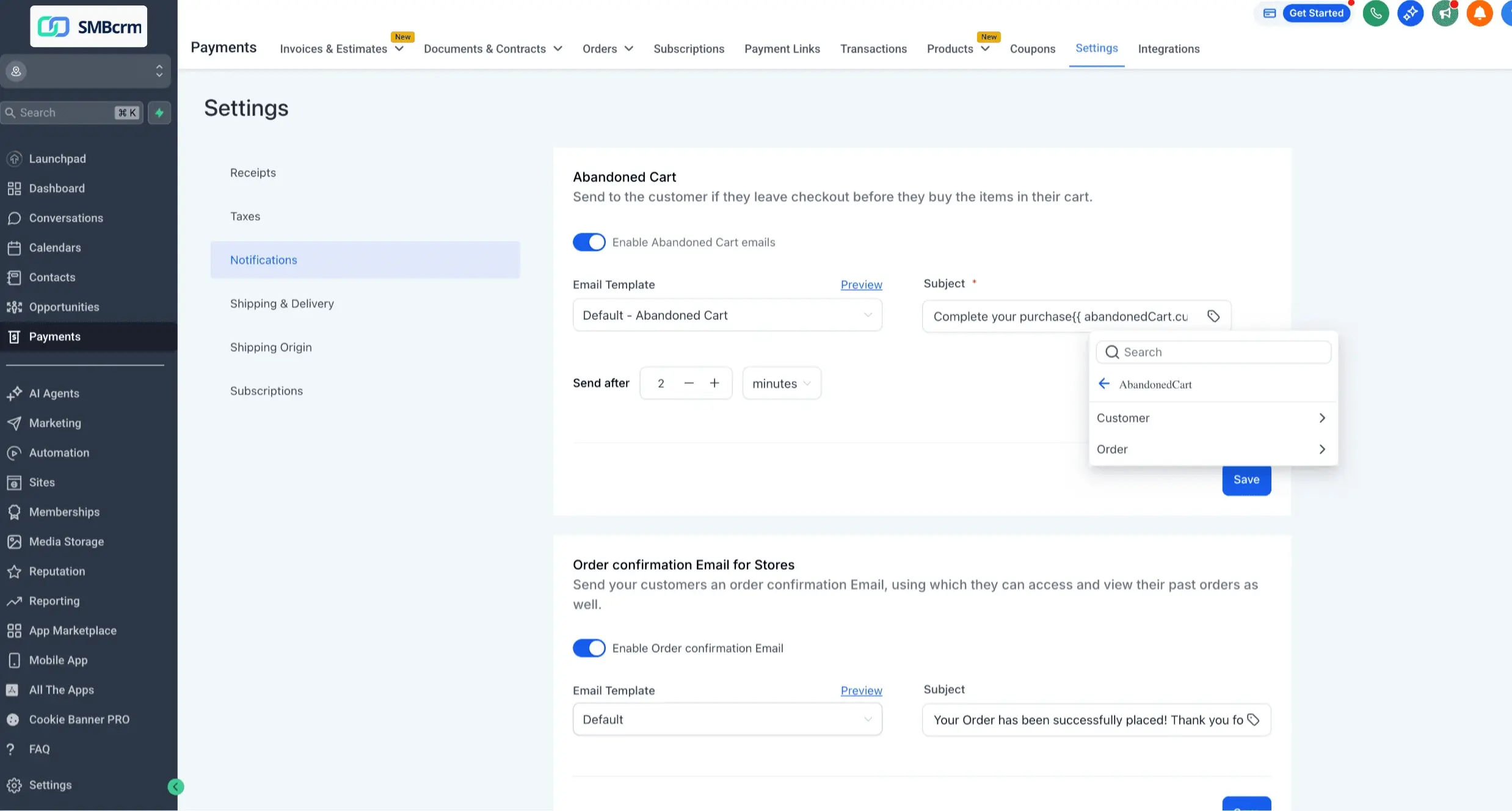
Task: Select the top Settings tab
Action: 1096,48
